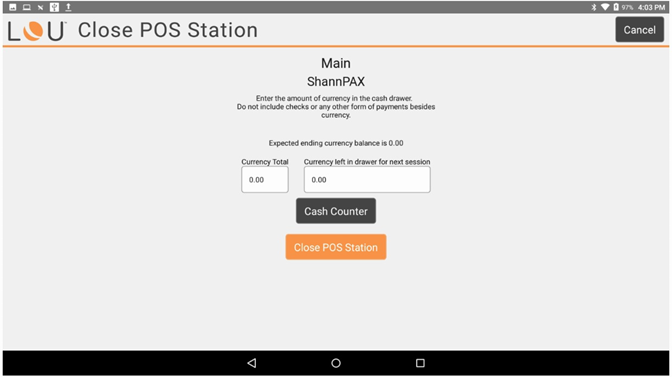The height and width of the screenshot is (377, 672).
Task: Click the 4:03 PM clock in status bar
Action: click(x=651, y=7)
